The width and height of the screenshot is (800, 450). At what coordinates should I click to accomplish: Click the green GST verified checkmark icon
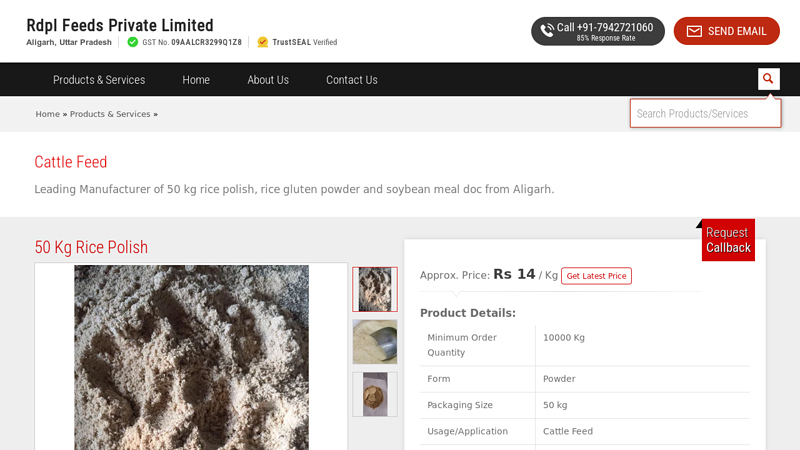tap(133, 42)
